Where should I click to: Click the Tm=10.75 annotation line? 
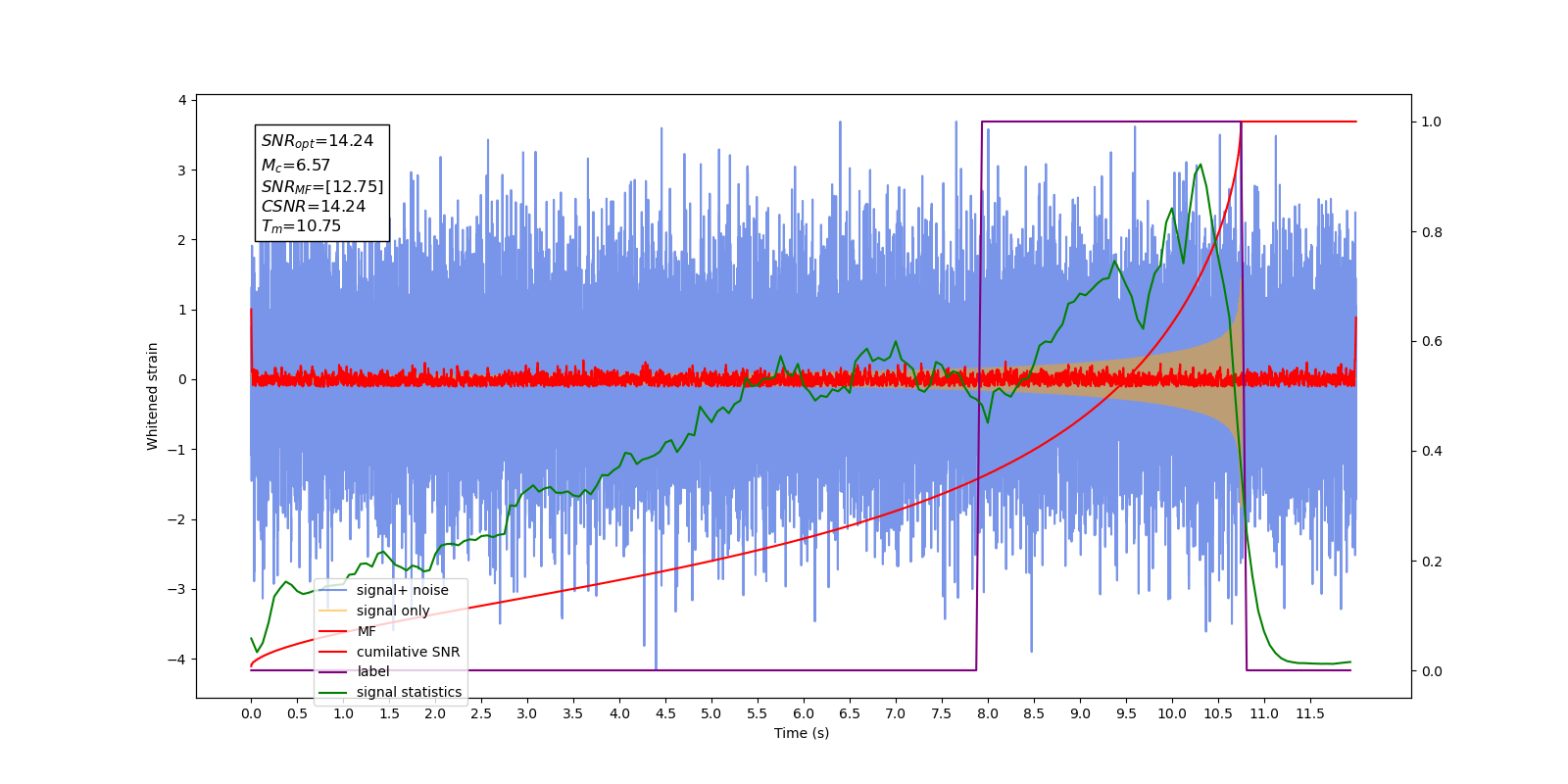pyautogui.click(x=301, y=226)
